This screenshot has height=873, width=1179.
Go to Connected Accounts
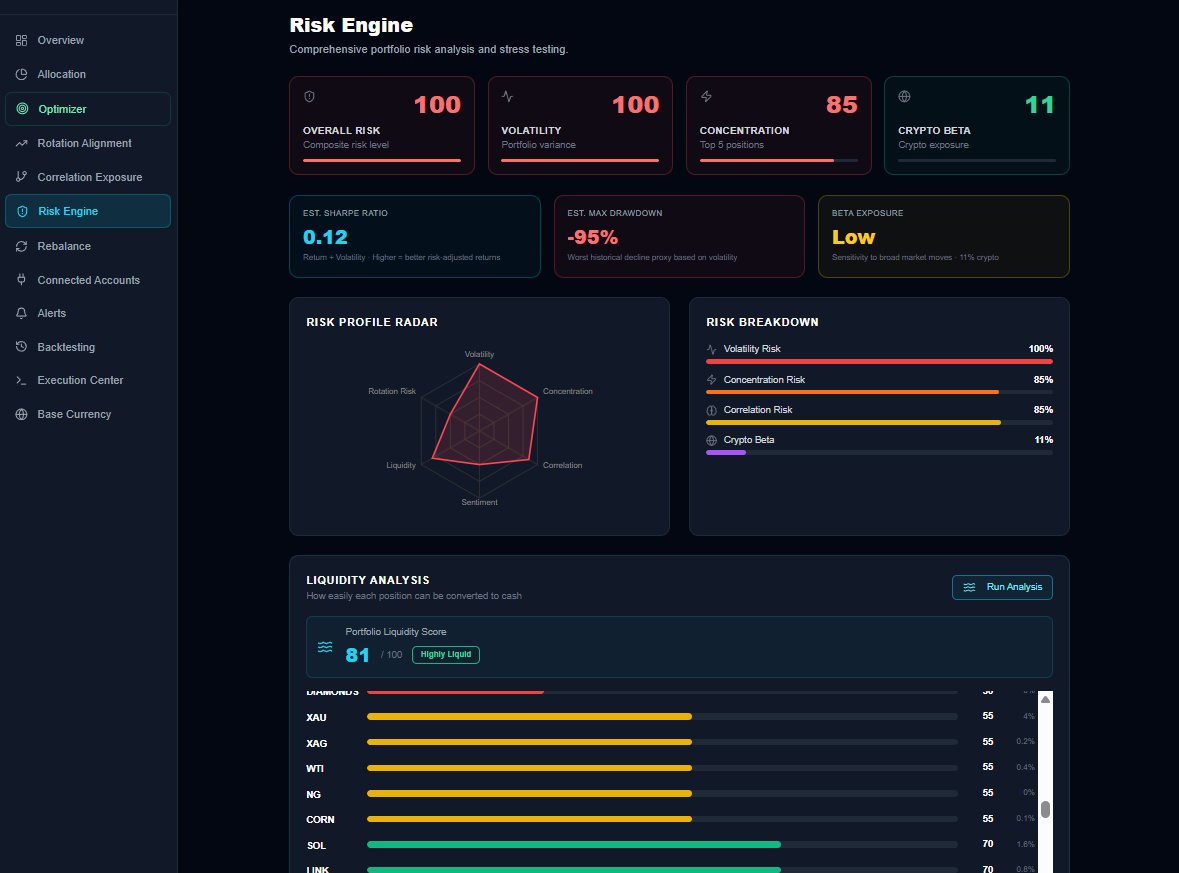(x=88, y=280)
